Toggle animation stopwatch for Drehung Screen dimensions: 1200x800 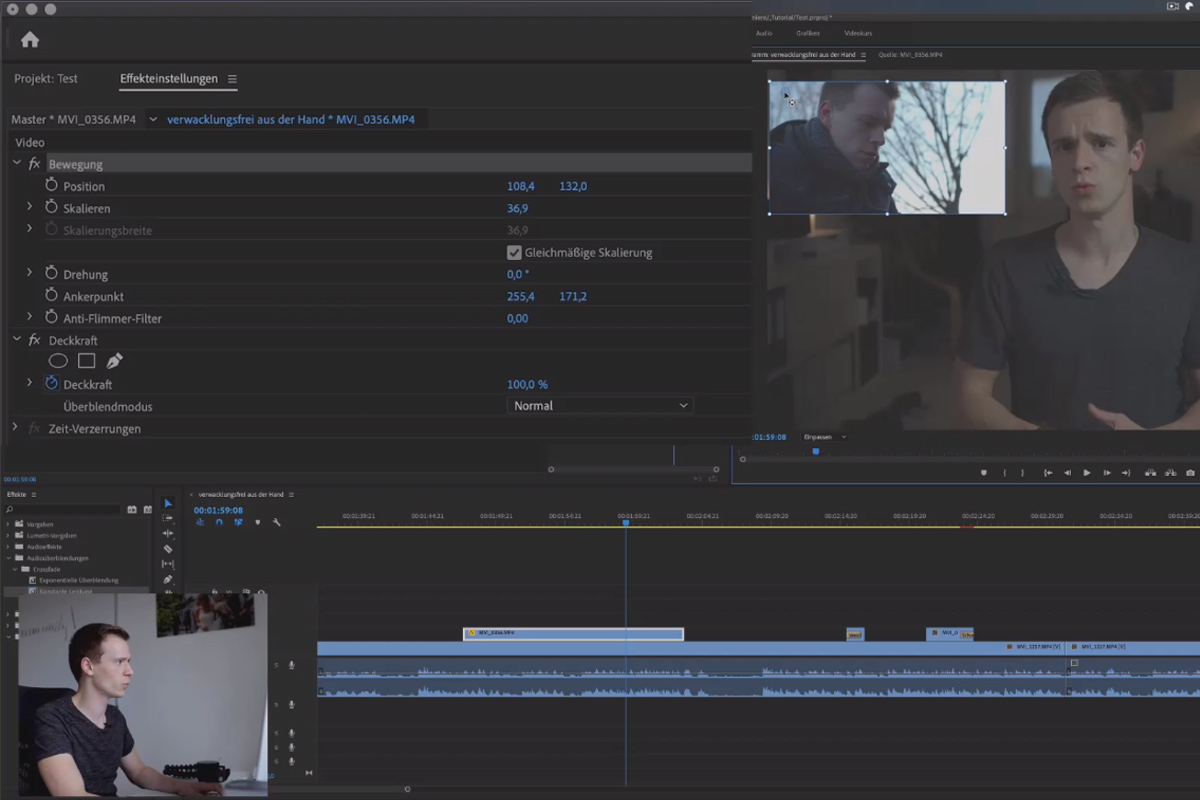click(52, 274)
